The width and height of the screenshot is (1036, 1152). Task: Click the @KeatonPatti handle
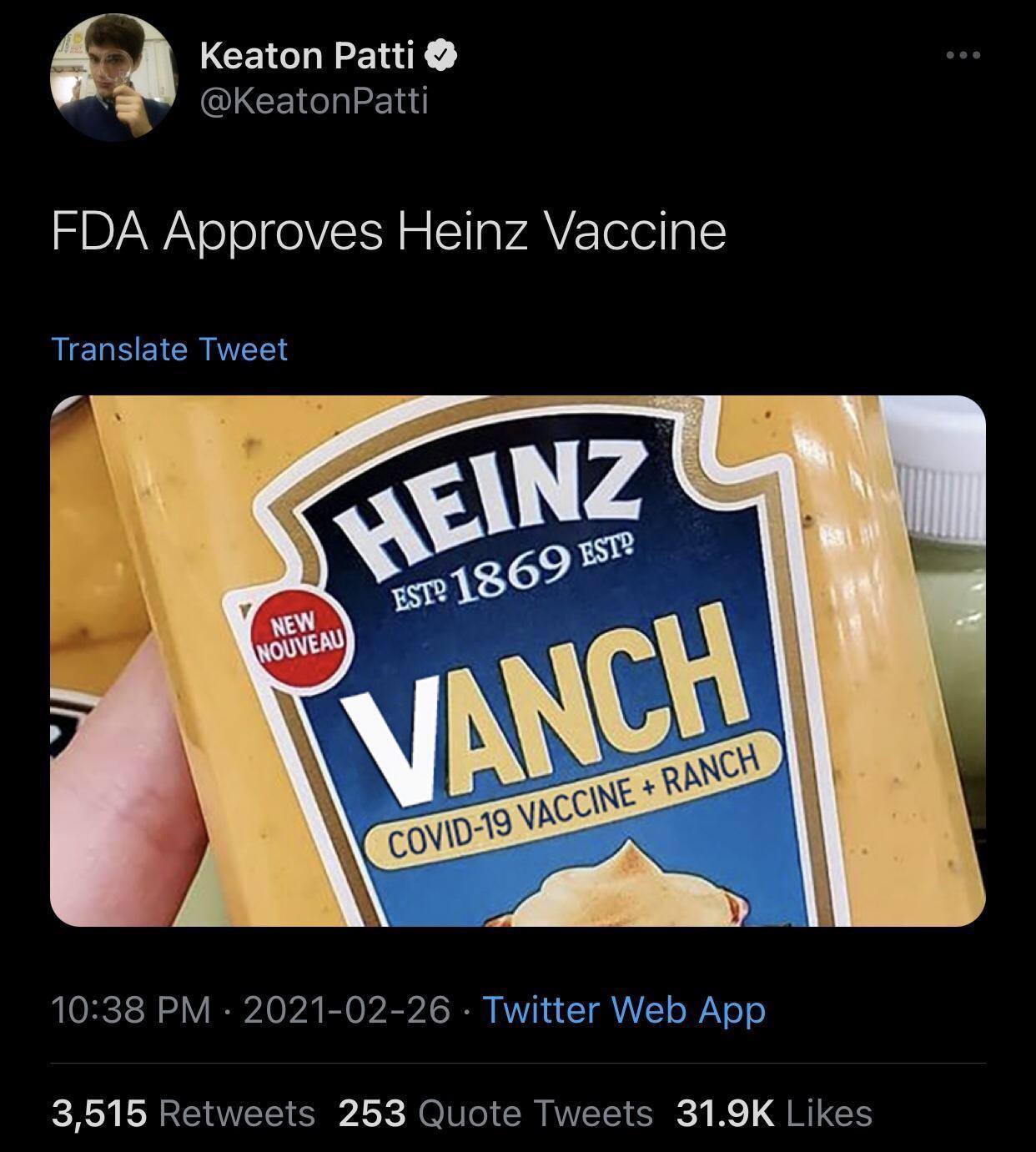coord(314,101)
